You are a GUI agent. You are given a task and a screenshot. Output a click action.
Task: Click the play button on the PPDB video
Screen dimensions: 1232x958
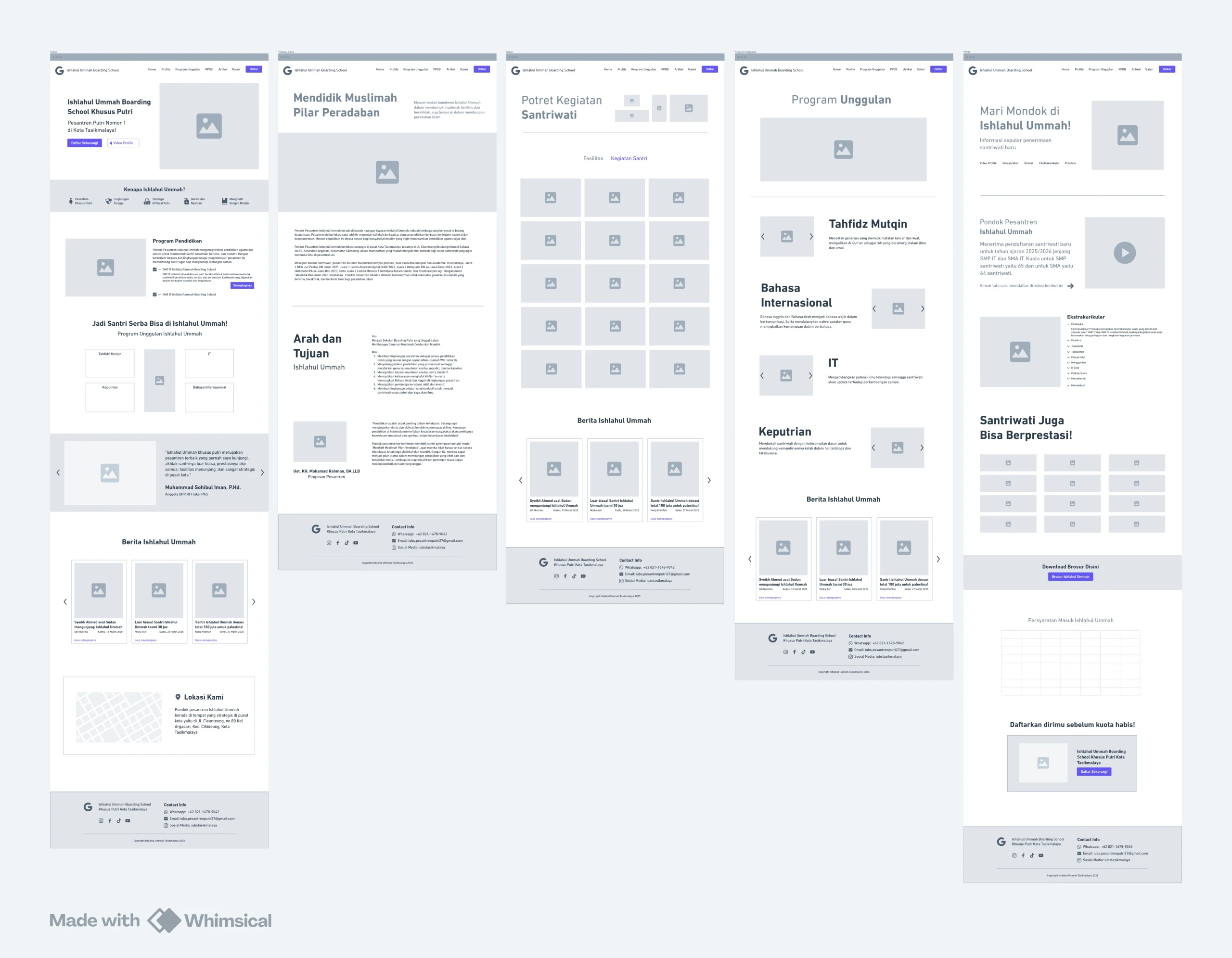1124,253
